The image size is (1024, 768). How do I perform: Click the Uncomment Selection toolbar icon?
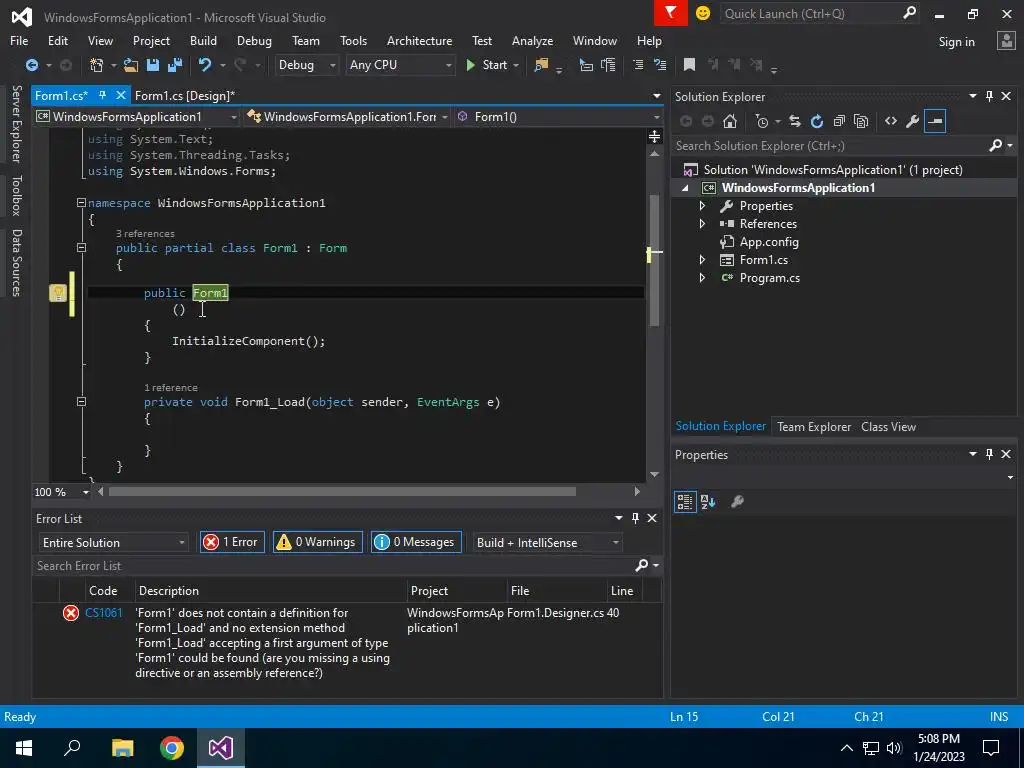tap(660, 65)
